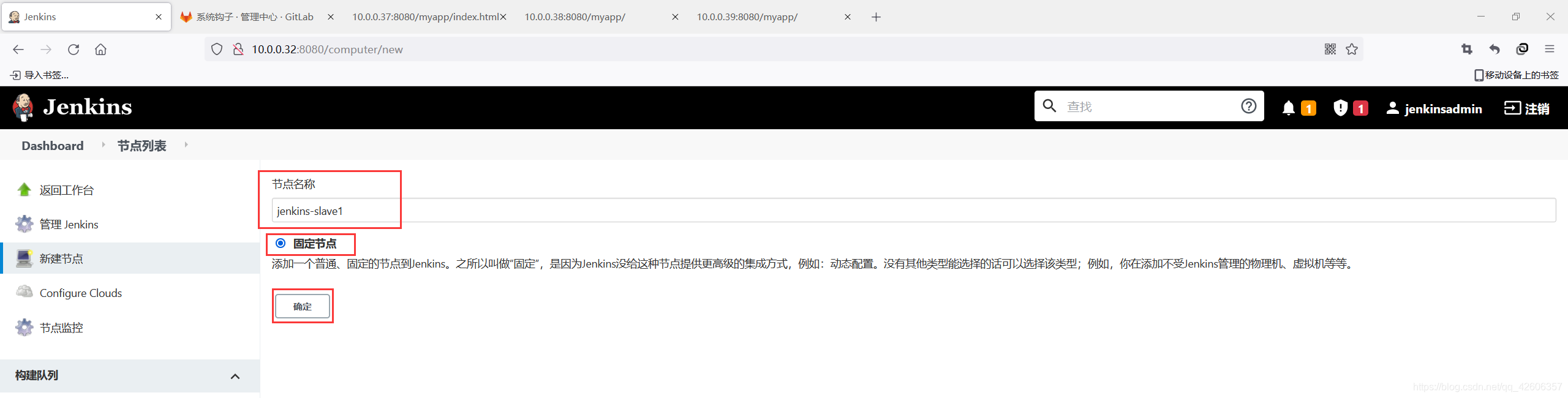Screen dimensions: 1568x398
Task: Expand the dropdown arrow after 节点列表 breadcrumb
Action: (x=186, y=145)
